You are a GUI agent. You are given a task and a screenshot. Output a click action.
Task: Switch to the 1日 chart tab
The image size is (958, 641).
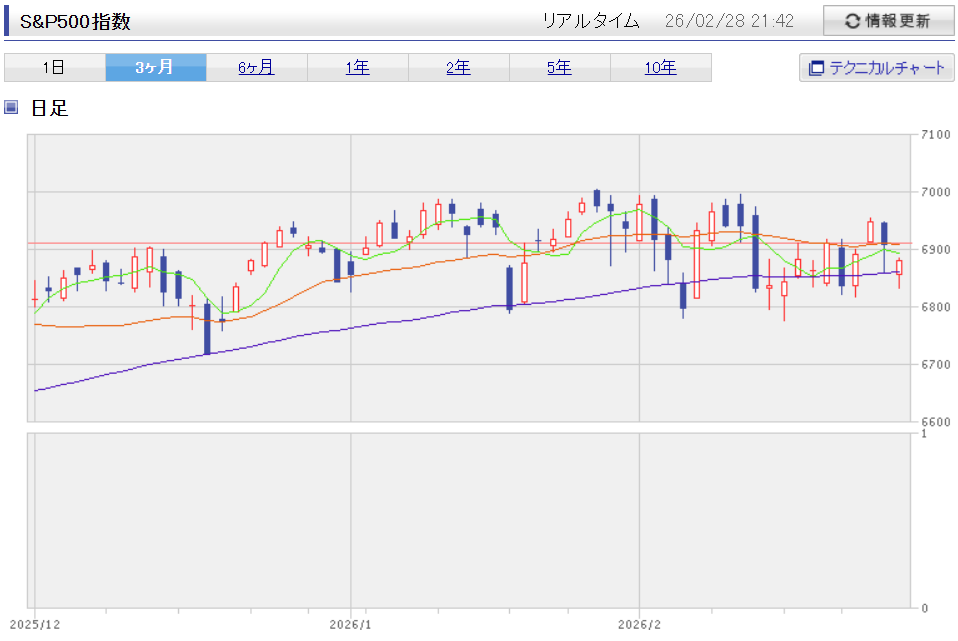(x=54, y=68)
